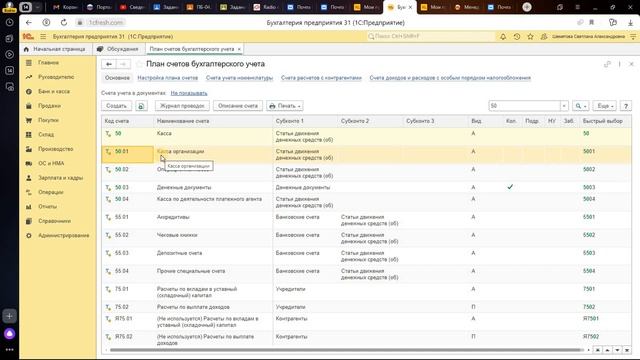Select Депозитные счета row
This screenshot has height=360, width=640.
point(366,256)
